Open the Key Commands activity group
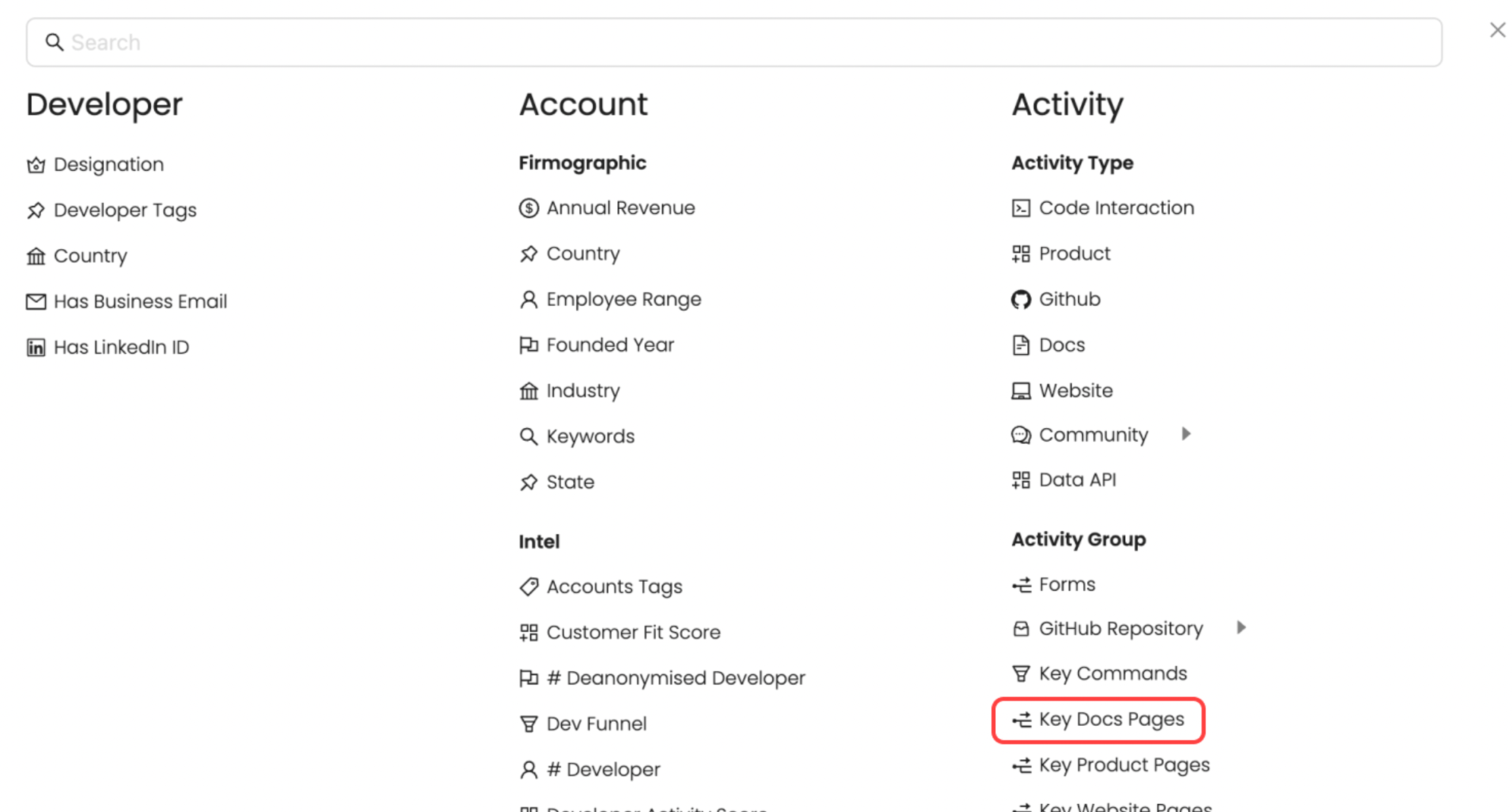Screen dimensions: 1512x812 coord(1112,673)
